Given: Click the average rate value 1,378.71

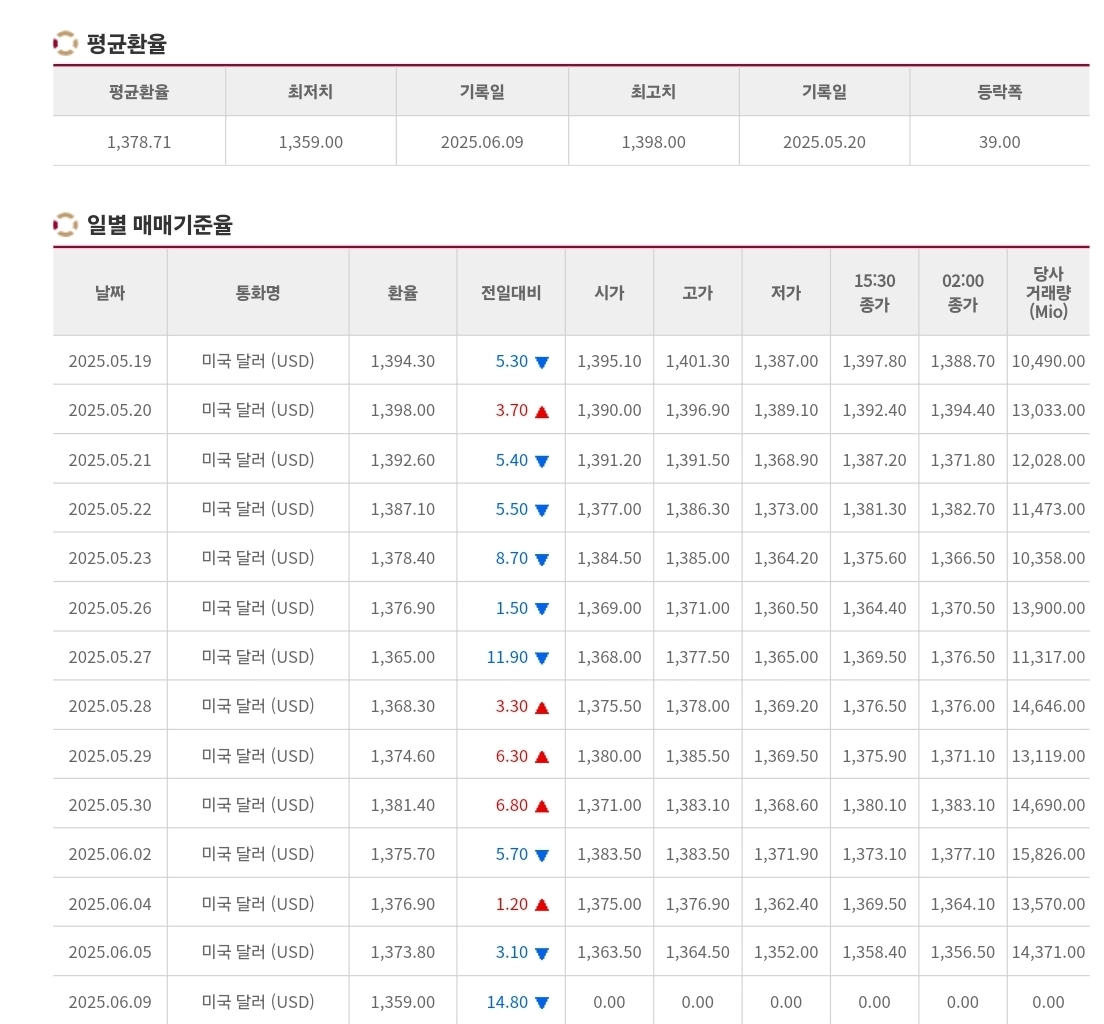Looking at the screenshot, I should click(139, 142).
